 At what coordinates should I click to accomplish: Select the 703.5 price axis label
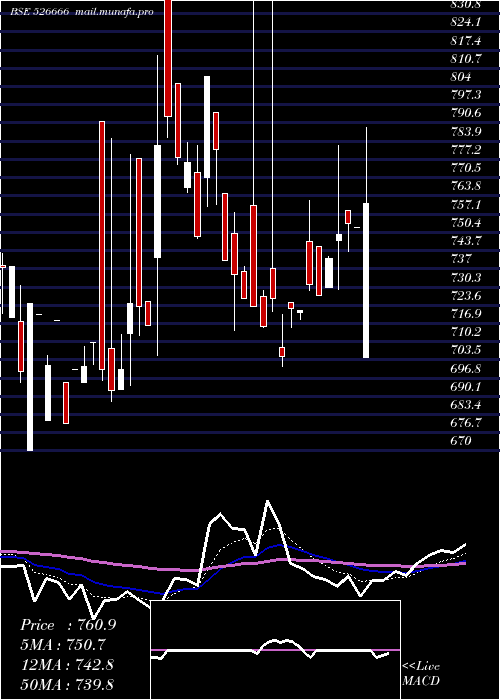click(x=466, y=350)
